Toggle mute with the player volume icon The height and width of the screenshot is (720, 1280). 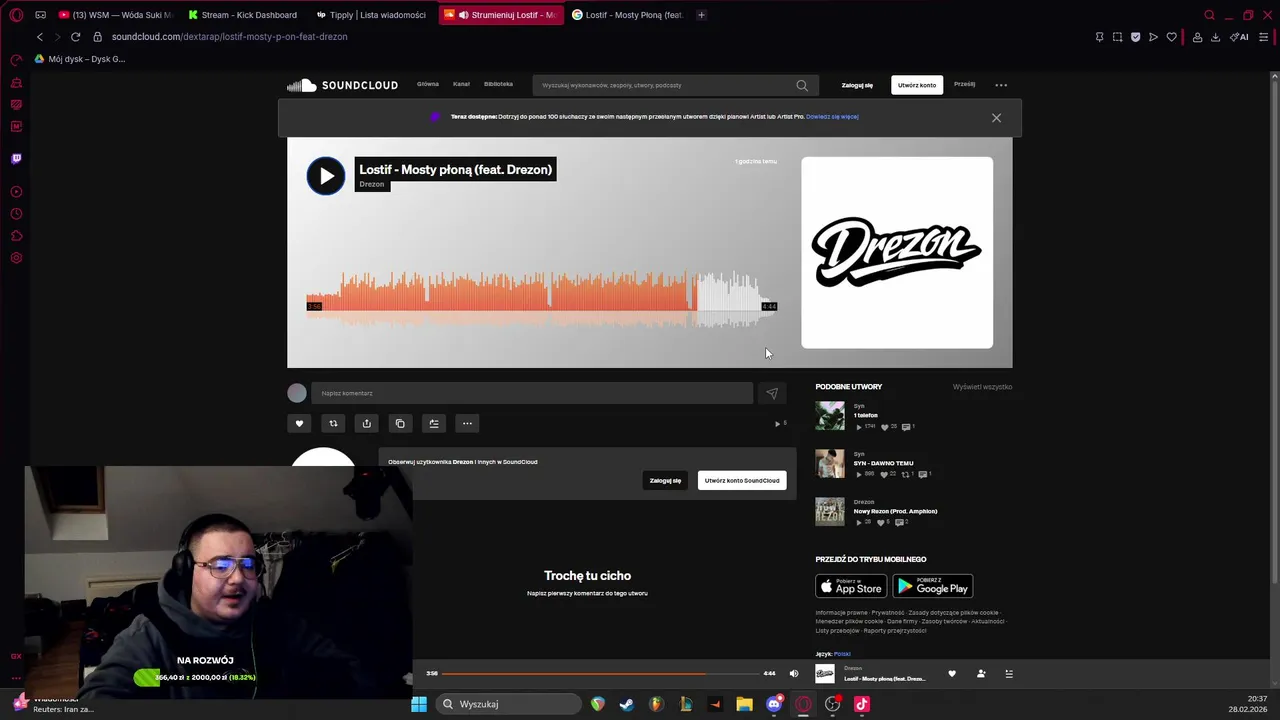794,674
